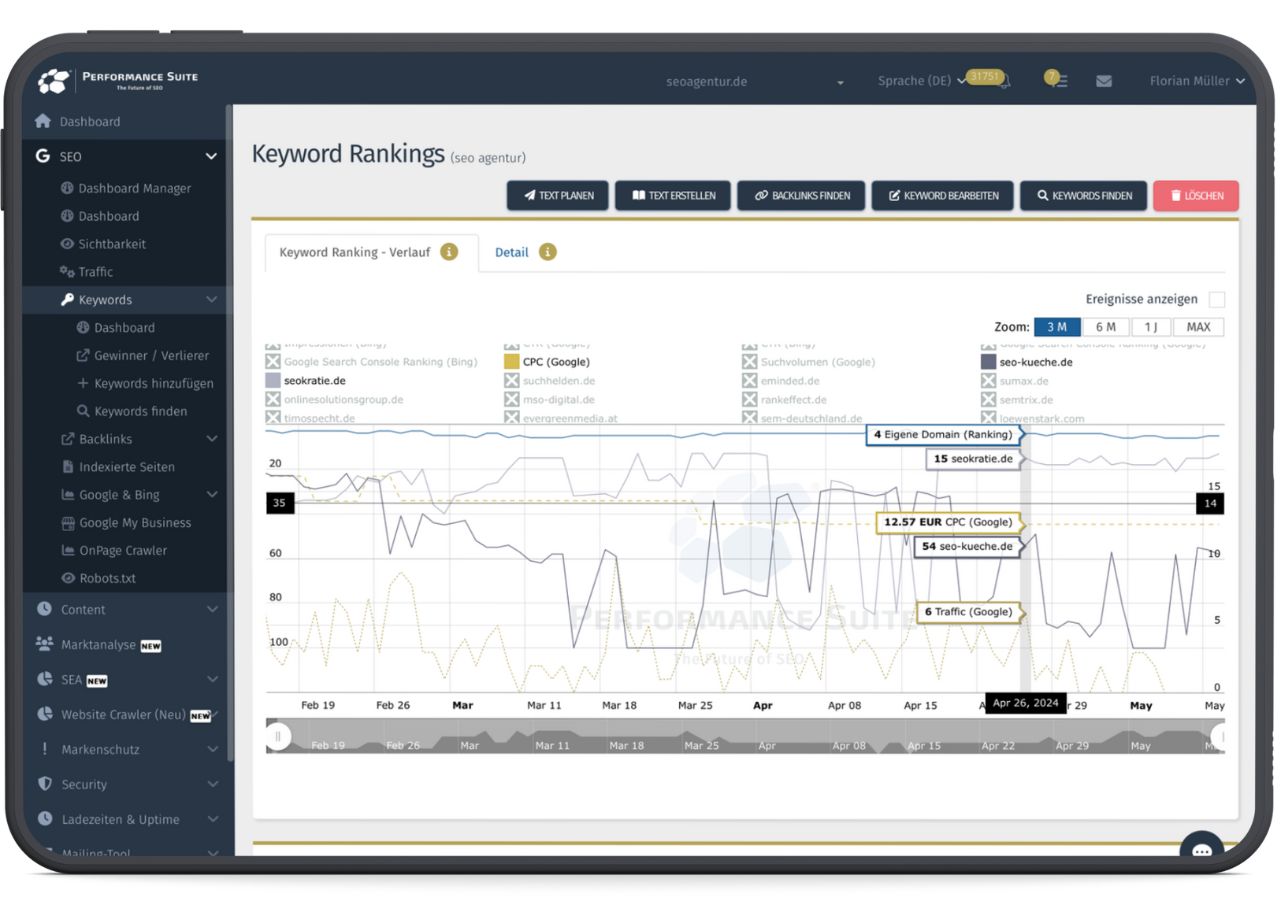The height and width of the screenshot is (924, 1280).
Task: Open the Dashboard home icon in sidebar
Action: pos(42,121)
